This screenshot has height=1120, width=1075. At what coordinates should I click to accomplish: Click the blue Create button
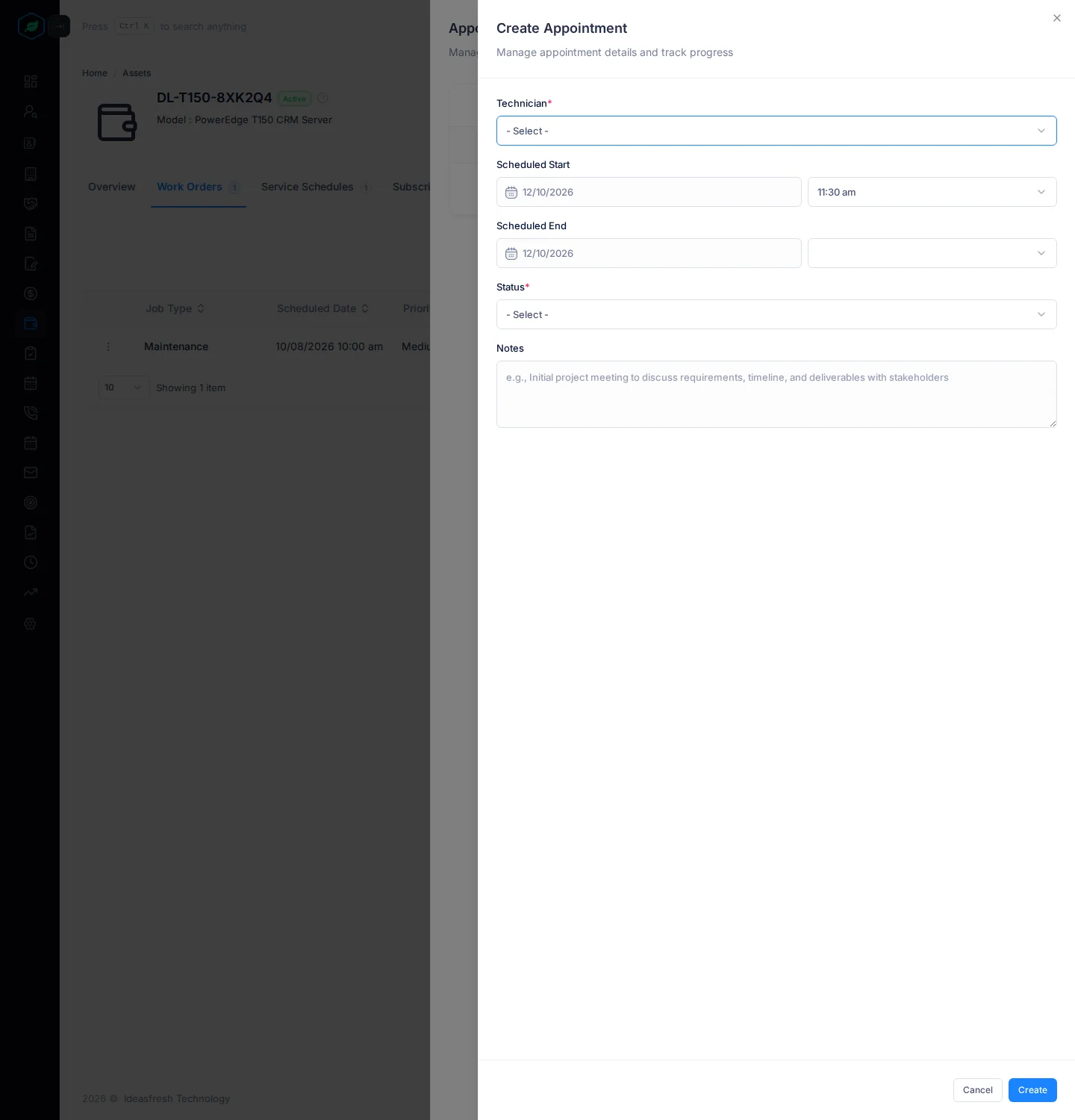tap(1032, 1090)
